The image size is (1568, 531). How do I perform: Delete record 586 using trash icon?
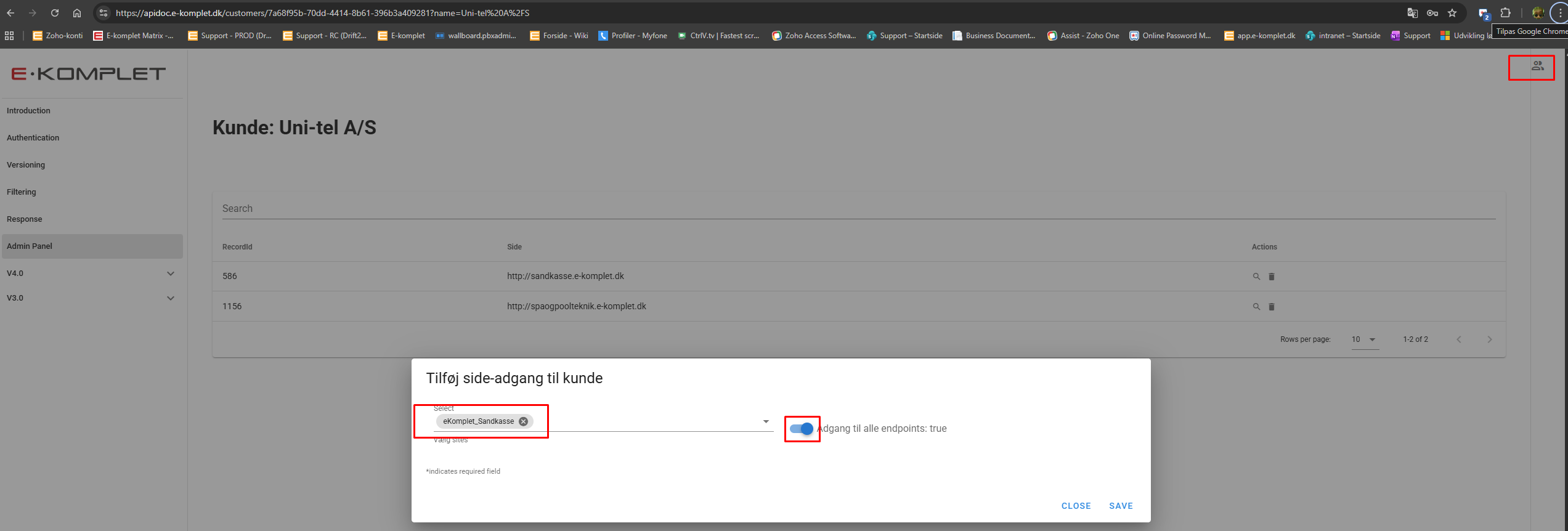coord(1271,277)
